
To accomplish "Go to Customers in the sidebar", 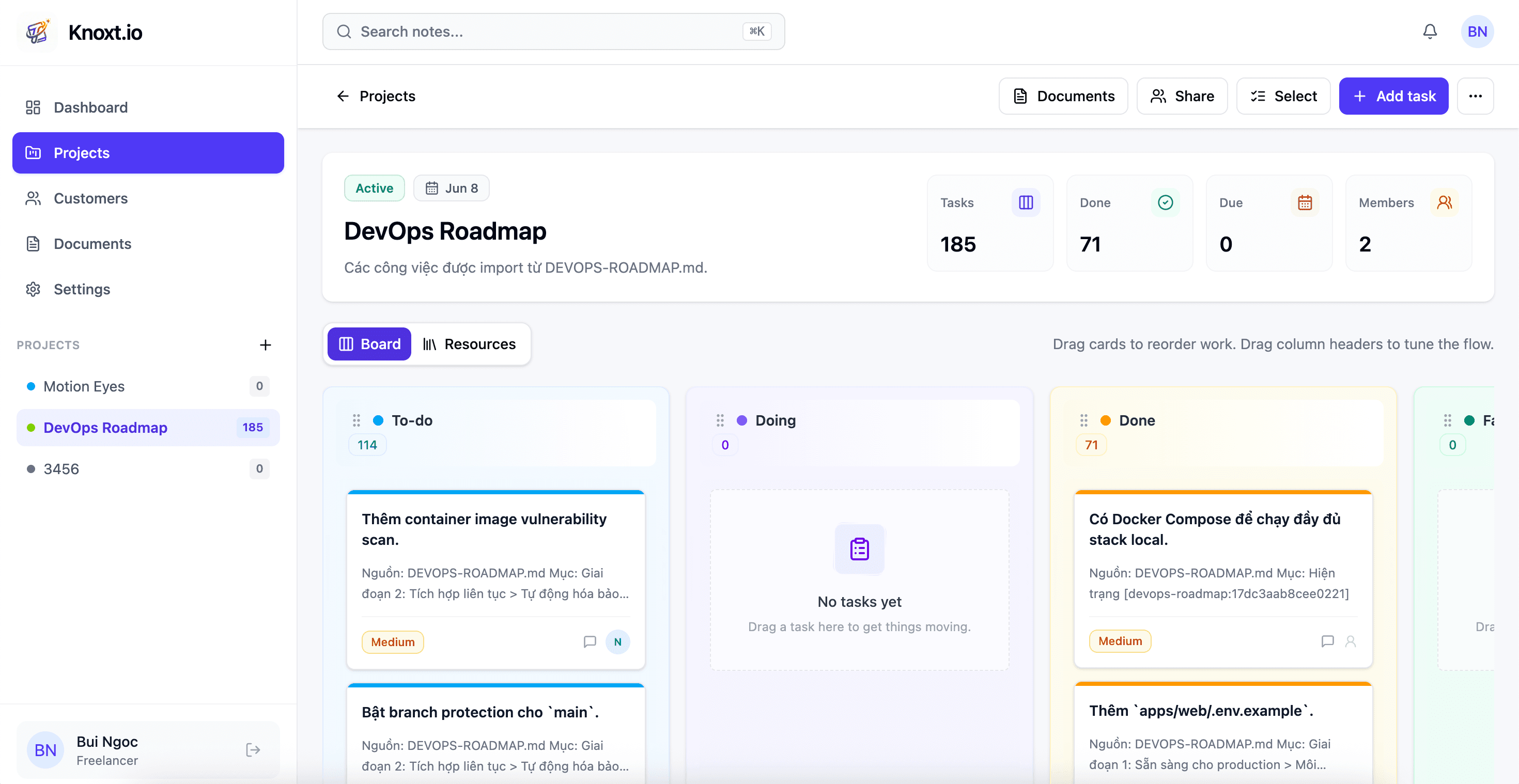I will [148, 198].
